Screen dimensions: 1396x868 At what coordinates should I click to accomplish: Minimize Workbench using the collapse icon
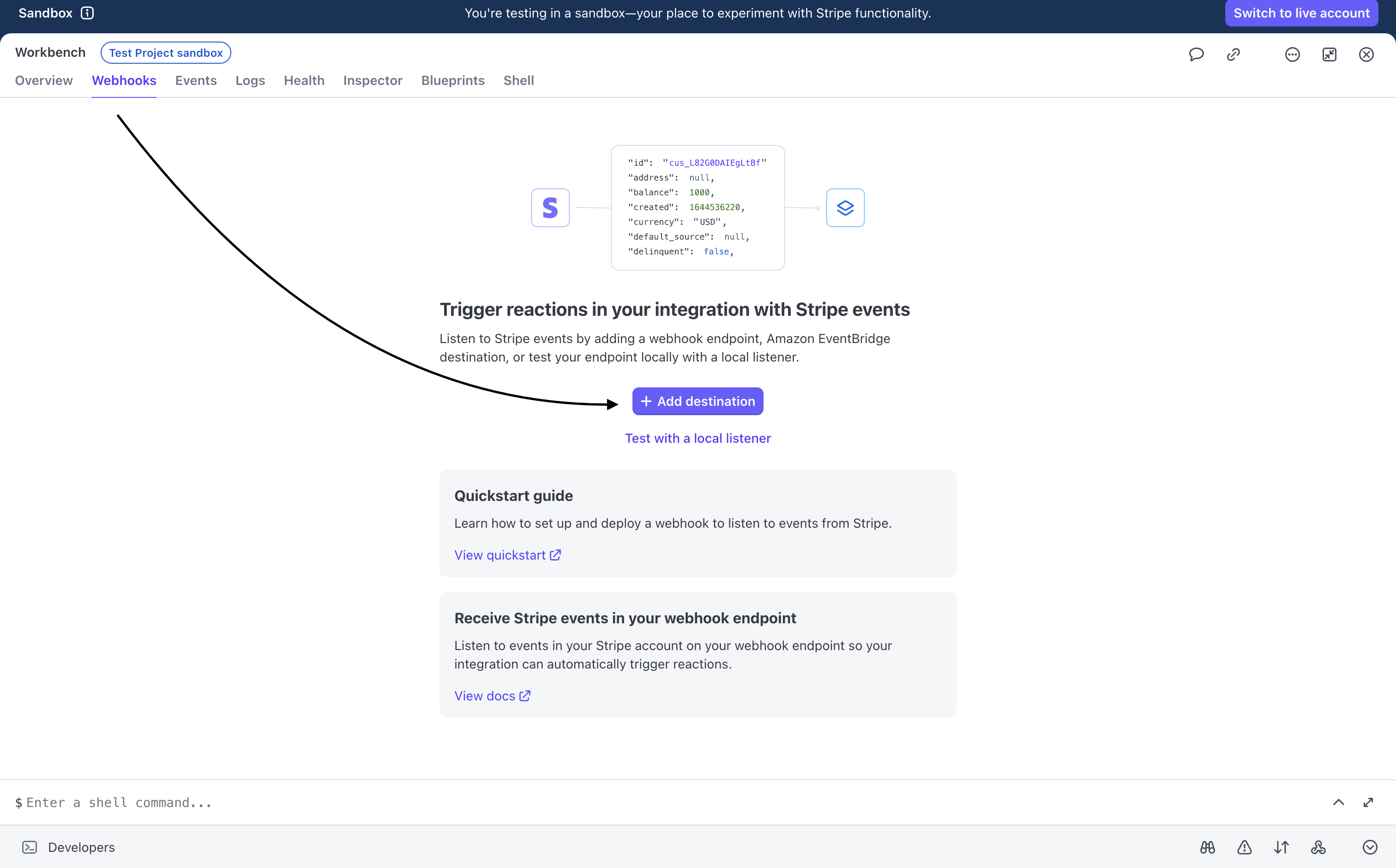(1330, 54)
